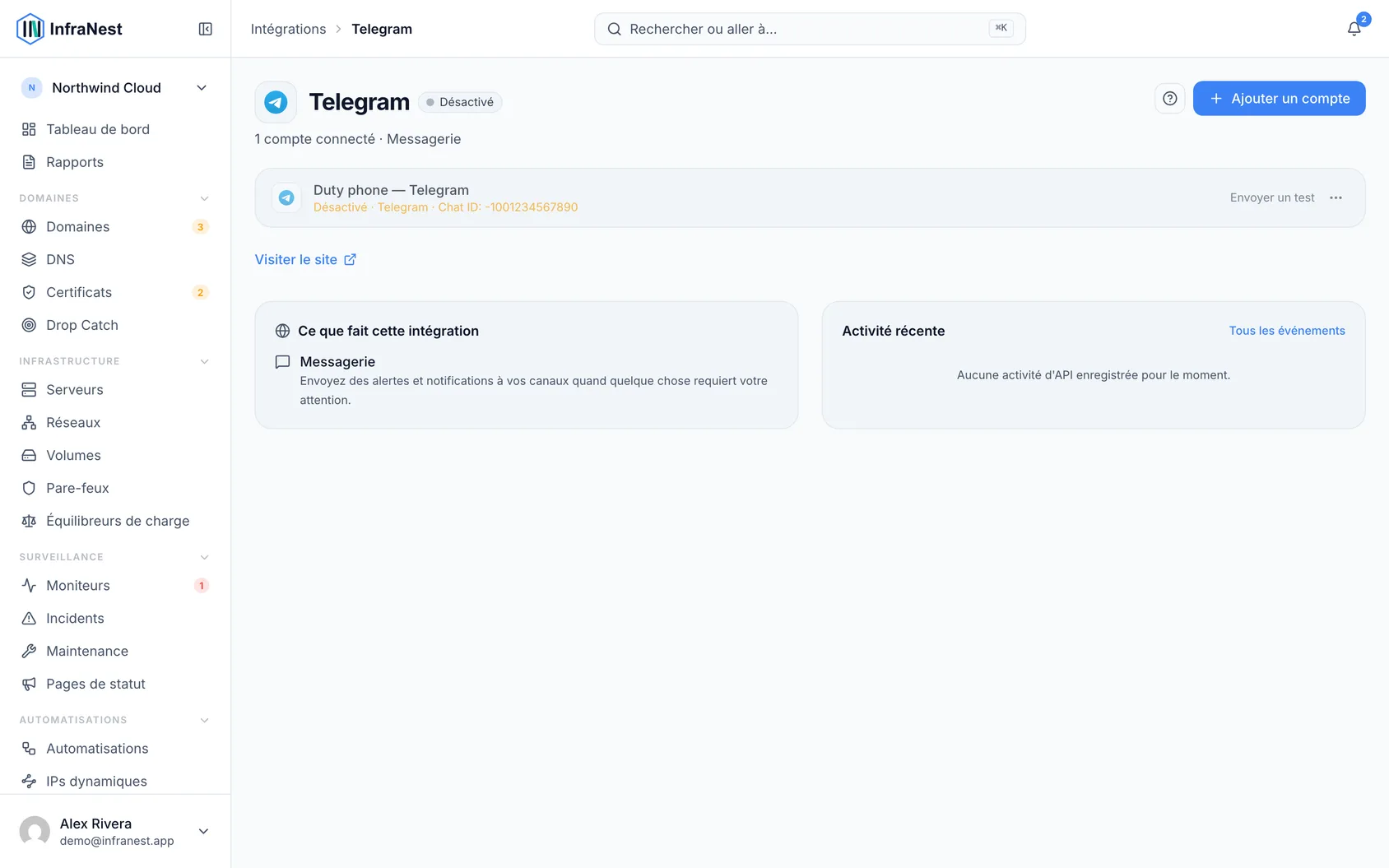Click the external link icon next to Visiter le site
The image size is (1389, 868).
tap(350, 259)
